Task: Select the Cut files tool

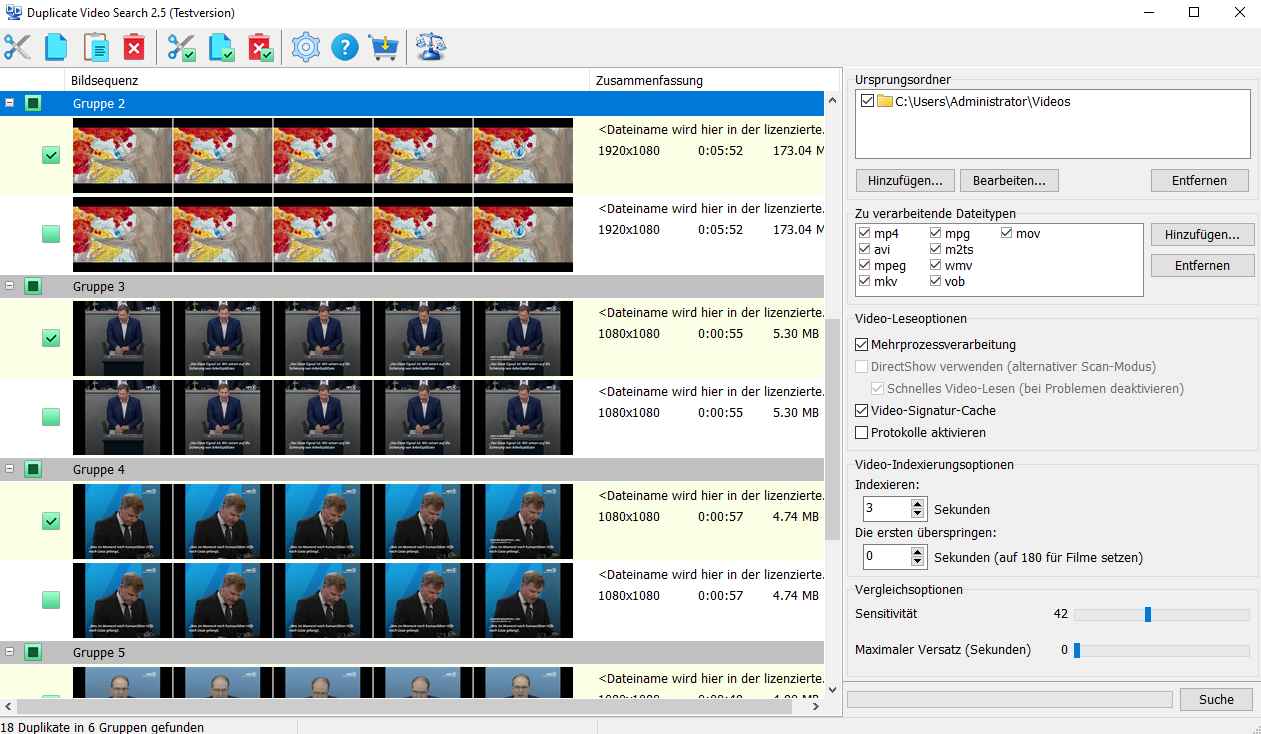Action: click(17, 46)
